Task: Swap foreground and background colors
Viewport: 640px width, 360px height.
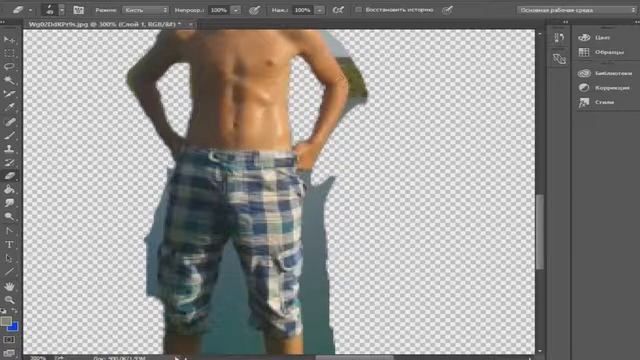Action: pyautogui.click(x=15, y=311)
